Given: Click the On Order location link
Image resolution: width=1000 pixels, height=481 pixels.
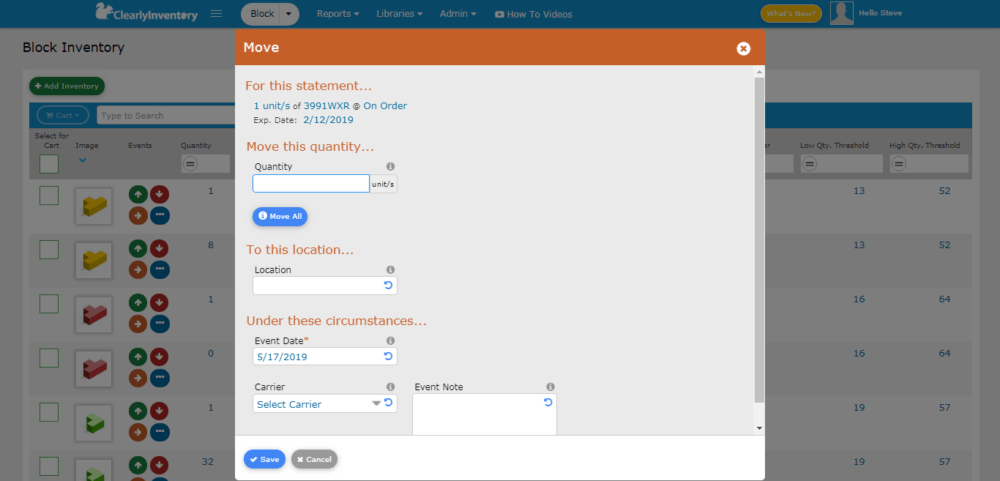Looking at the screenshot, I should pyautogui.click(x=385, y=106).
